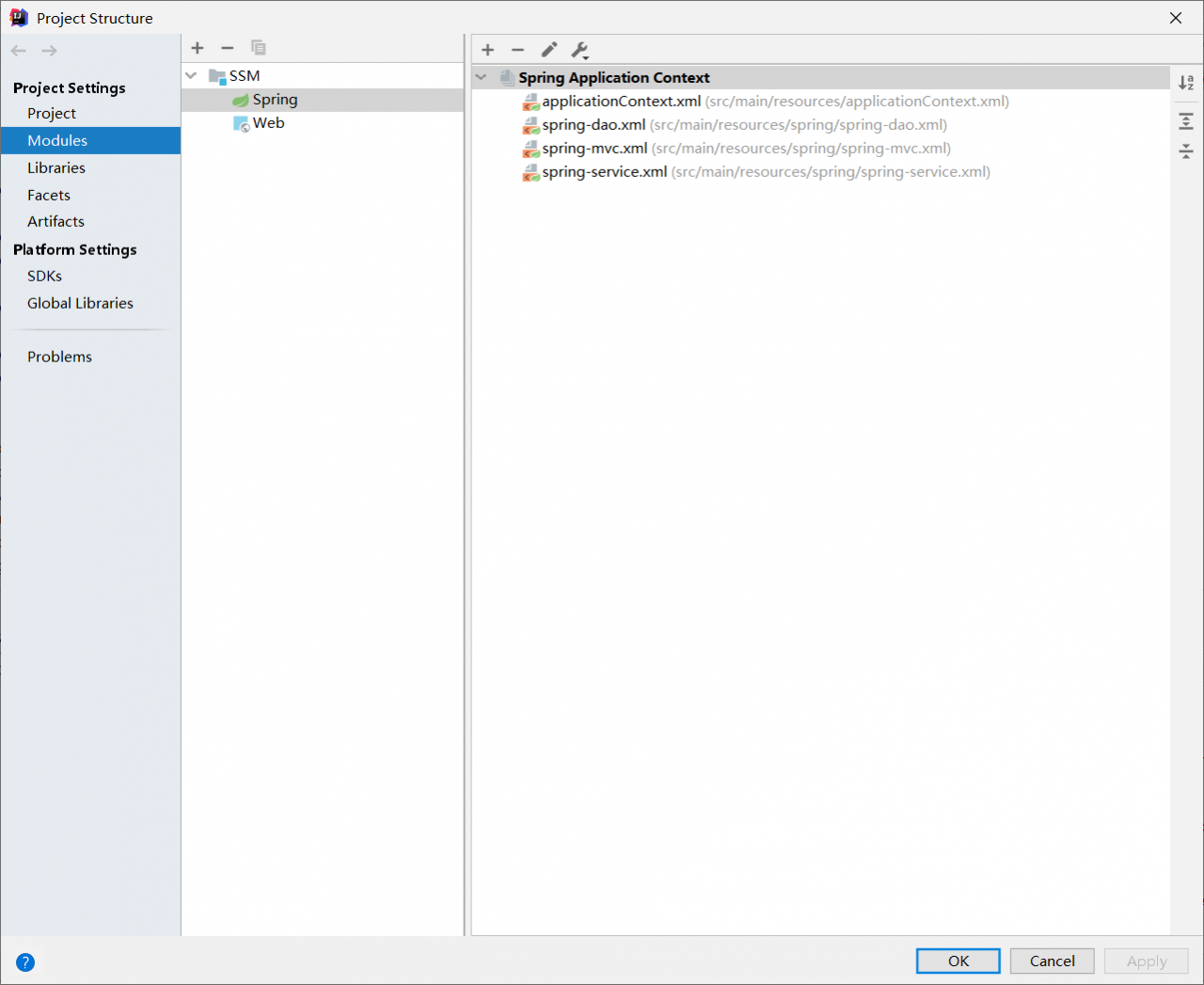Expand all tree nodes

(1186, 120)
